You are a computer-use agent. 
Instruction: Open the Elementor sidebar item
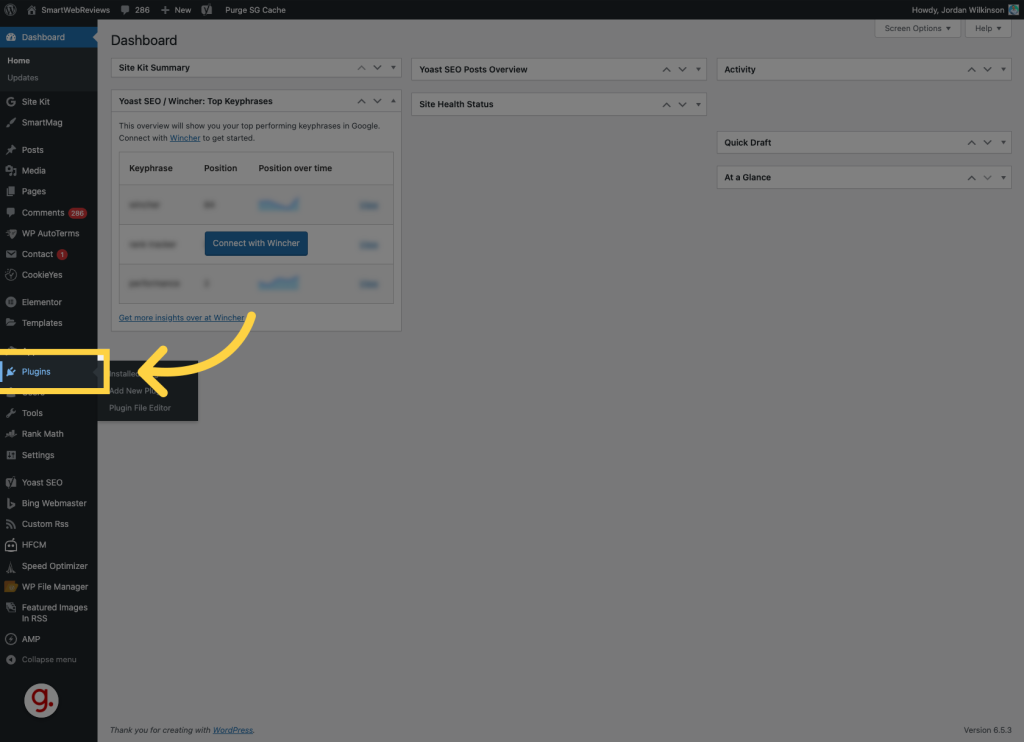[x=41, y=302]
